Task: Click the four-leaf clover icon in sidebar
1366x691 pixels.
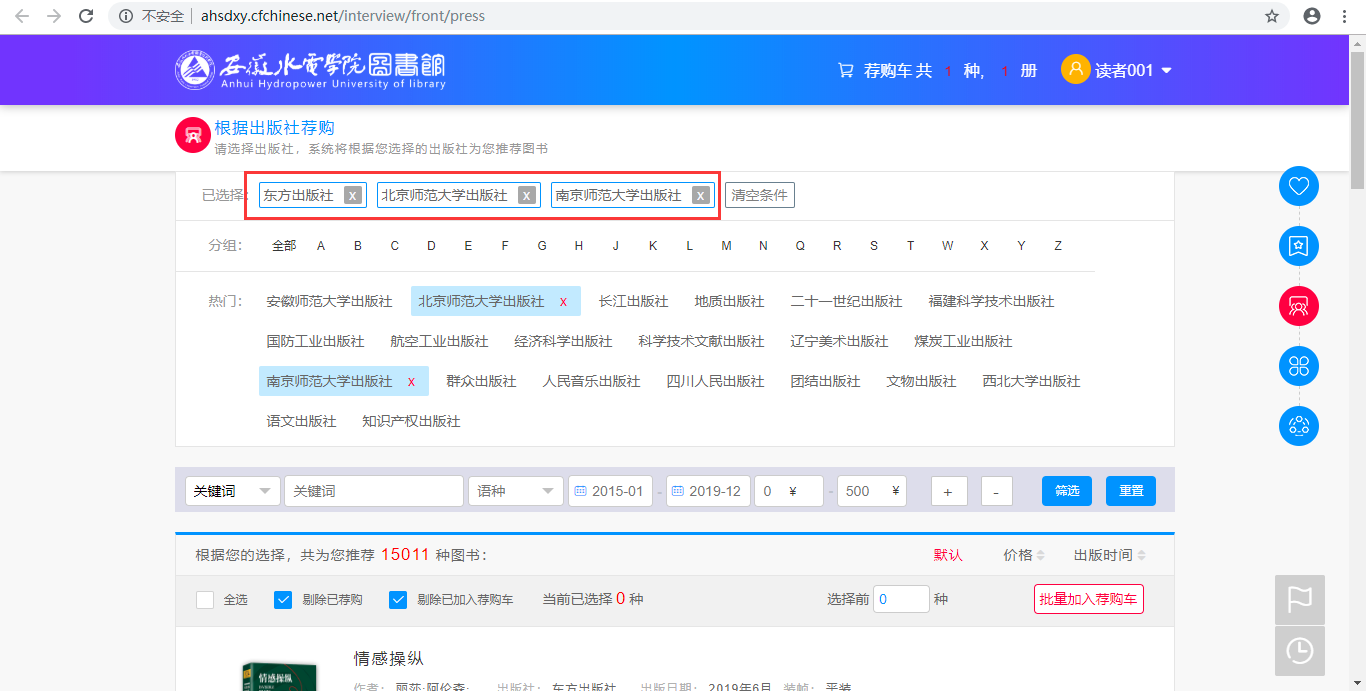Action: pyautogui.click(x=1299, y=366)
